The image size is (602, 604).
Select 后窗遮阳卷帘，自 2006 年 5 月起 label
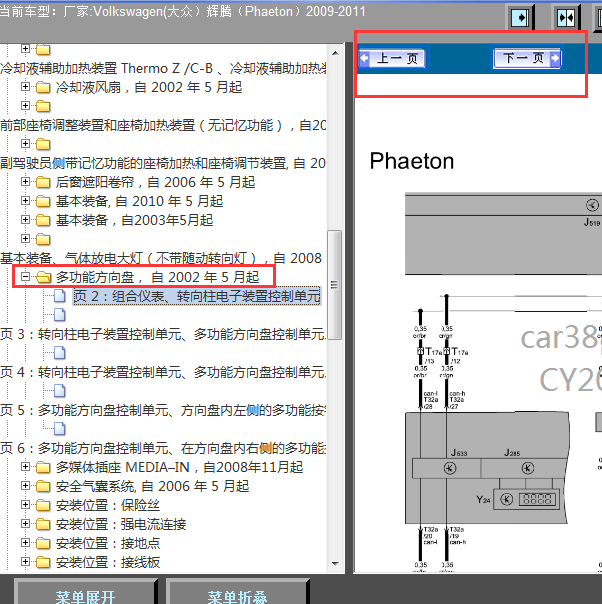[x=156, y=182]
